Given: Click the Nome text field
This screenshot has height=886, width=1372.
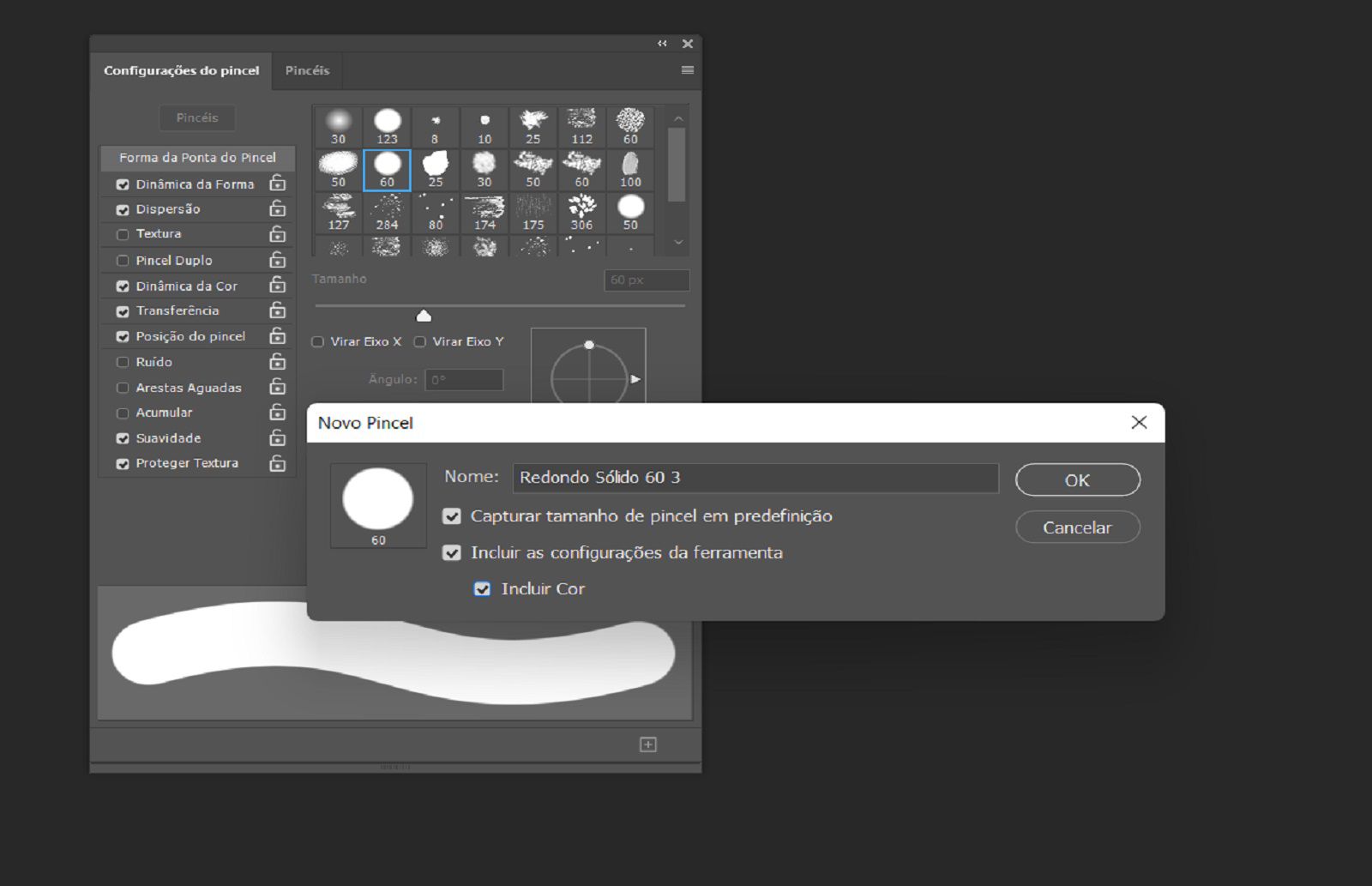Looking at the screenshot, I should (x=755, y=478).
